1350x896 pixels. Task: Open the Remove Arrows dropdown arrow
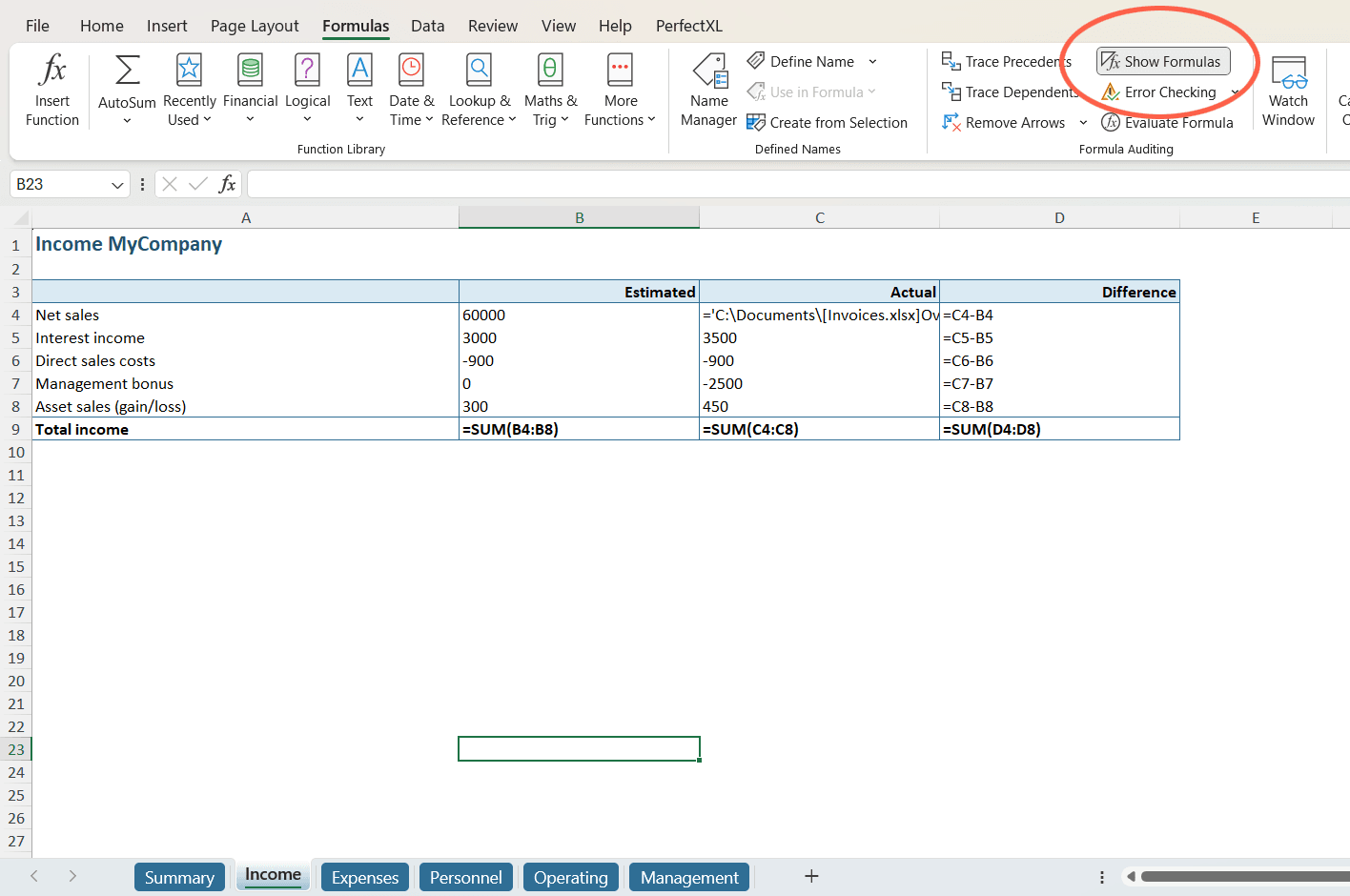[1083, 123]
